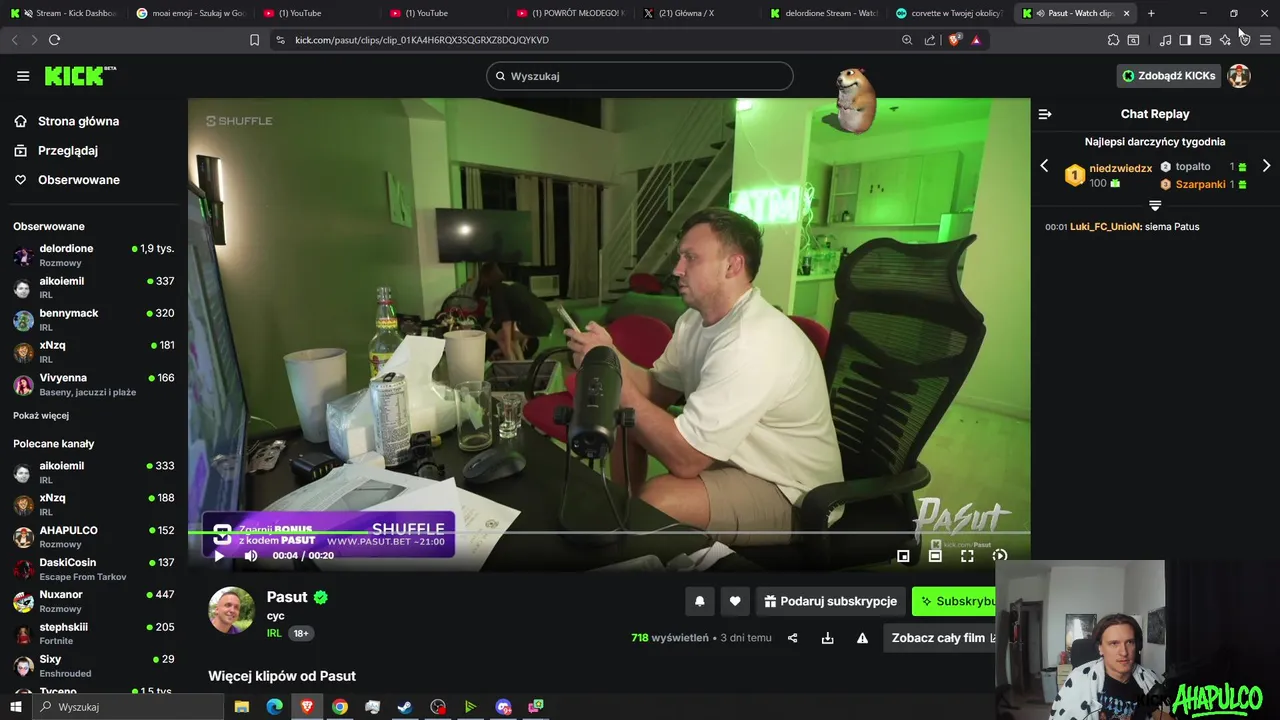
Task: Open delordione followed channel
Action: (94, 255)
